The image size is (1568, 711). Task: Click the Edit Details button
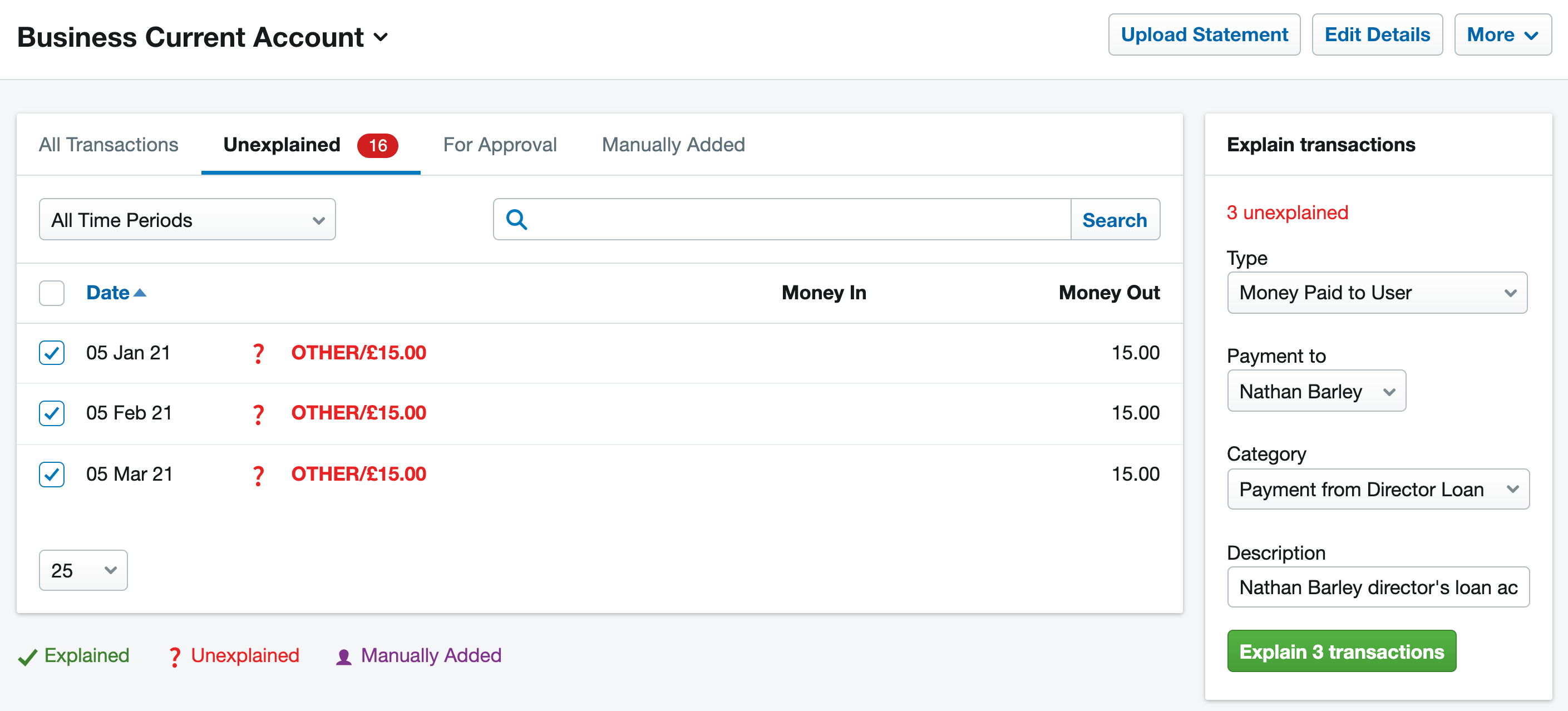coord(1377,34)
